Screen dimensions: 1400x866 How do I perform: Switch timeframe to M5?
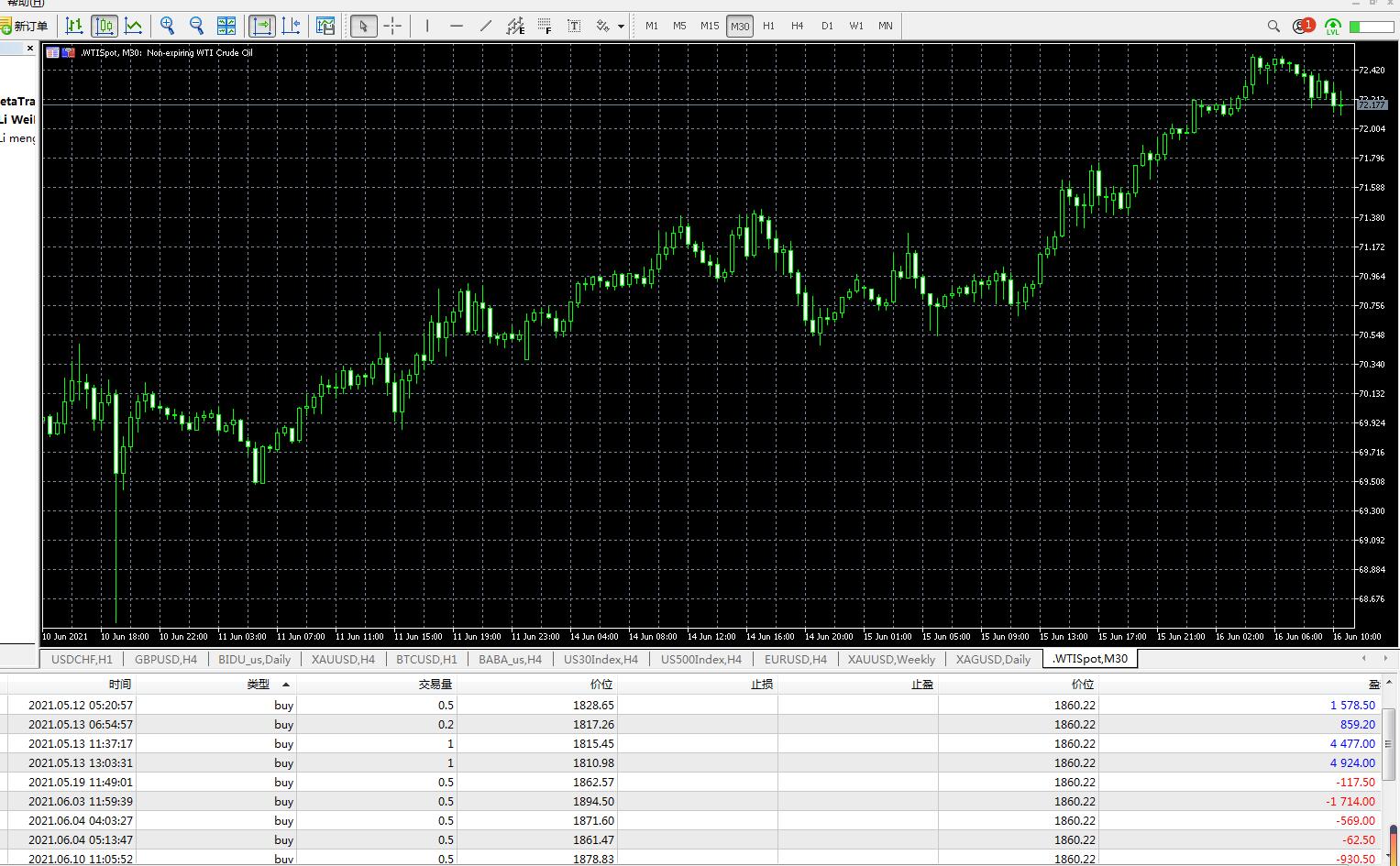(x=679, y=26)
